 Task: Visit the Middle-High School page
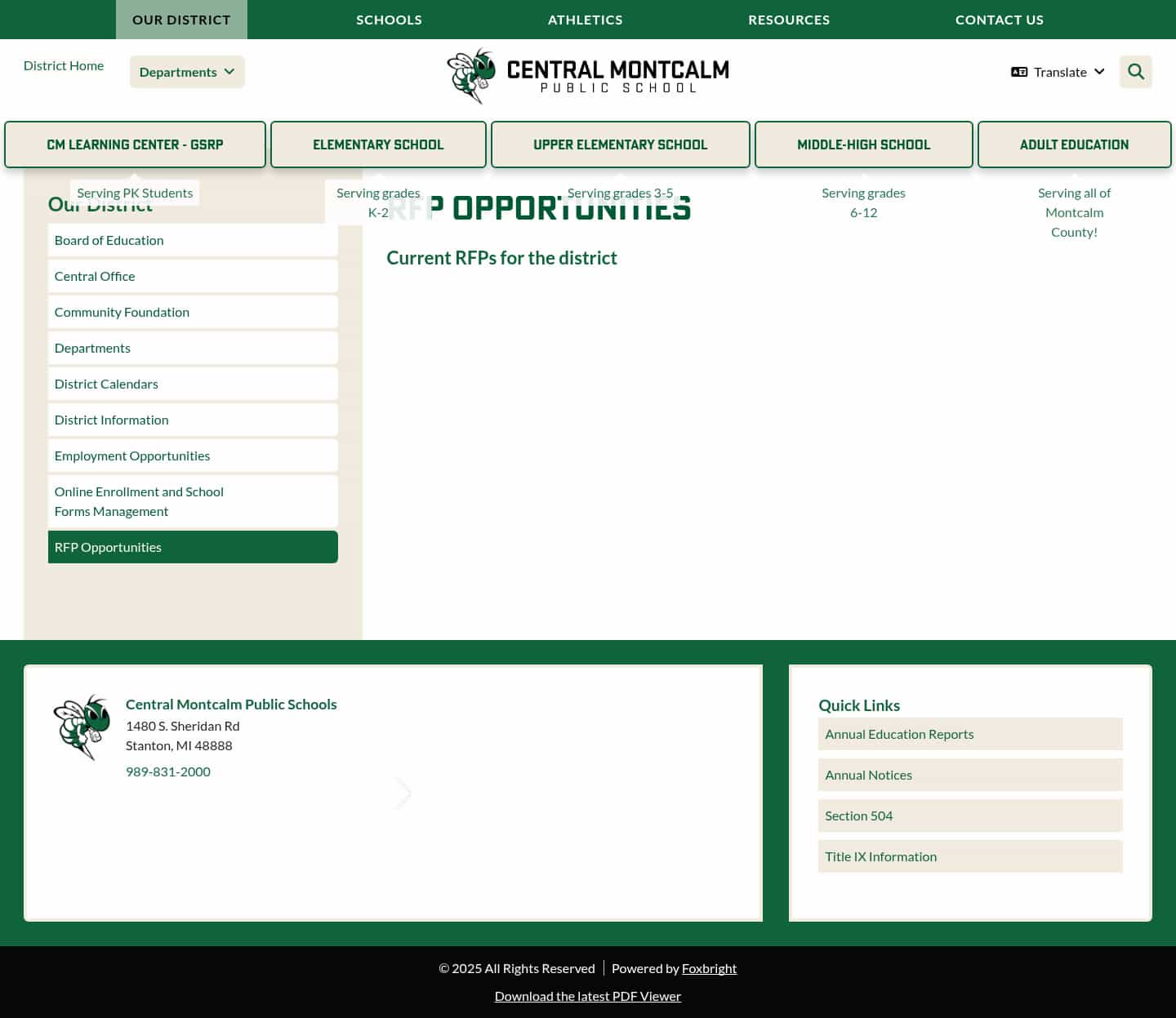click(x=864, y=144)
